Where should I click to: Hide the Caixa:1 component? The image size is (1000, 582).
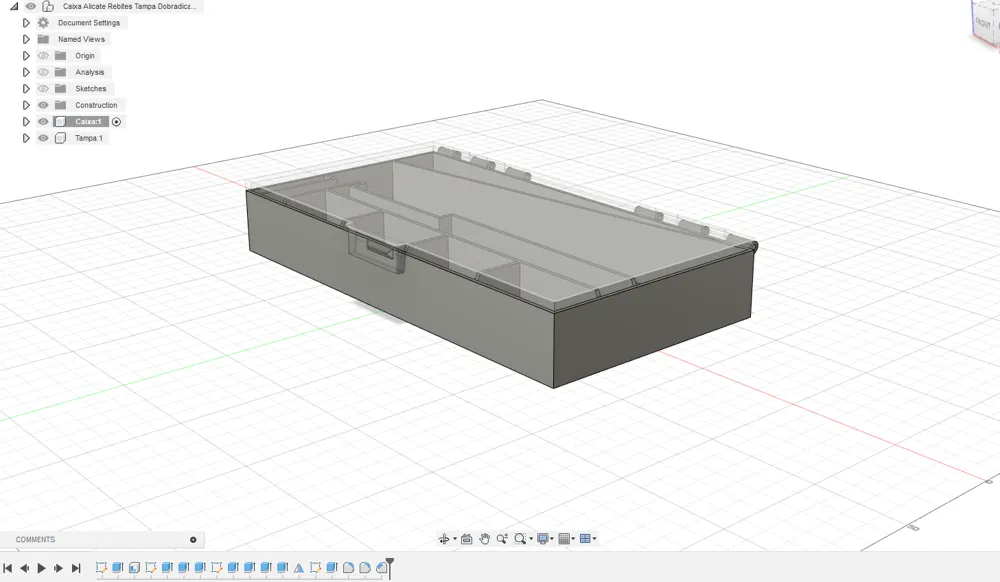[43, 122]
